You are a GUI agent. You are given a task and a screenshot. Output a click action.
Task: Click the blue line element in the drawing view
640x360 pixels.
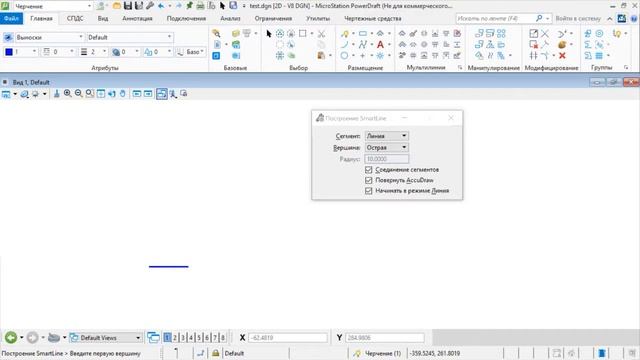169,267
